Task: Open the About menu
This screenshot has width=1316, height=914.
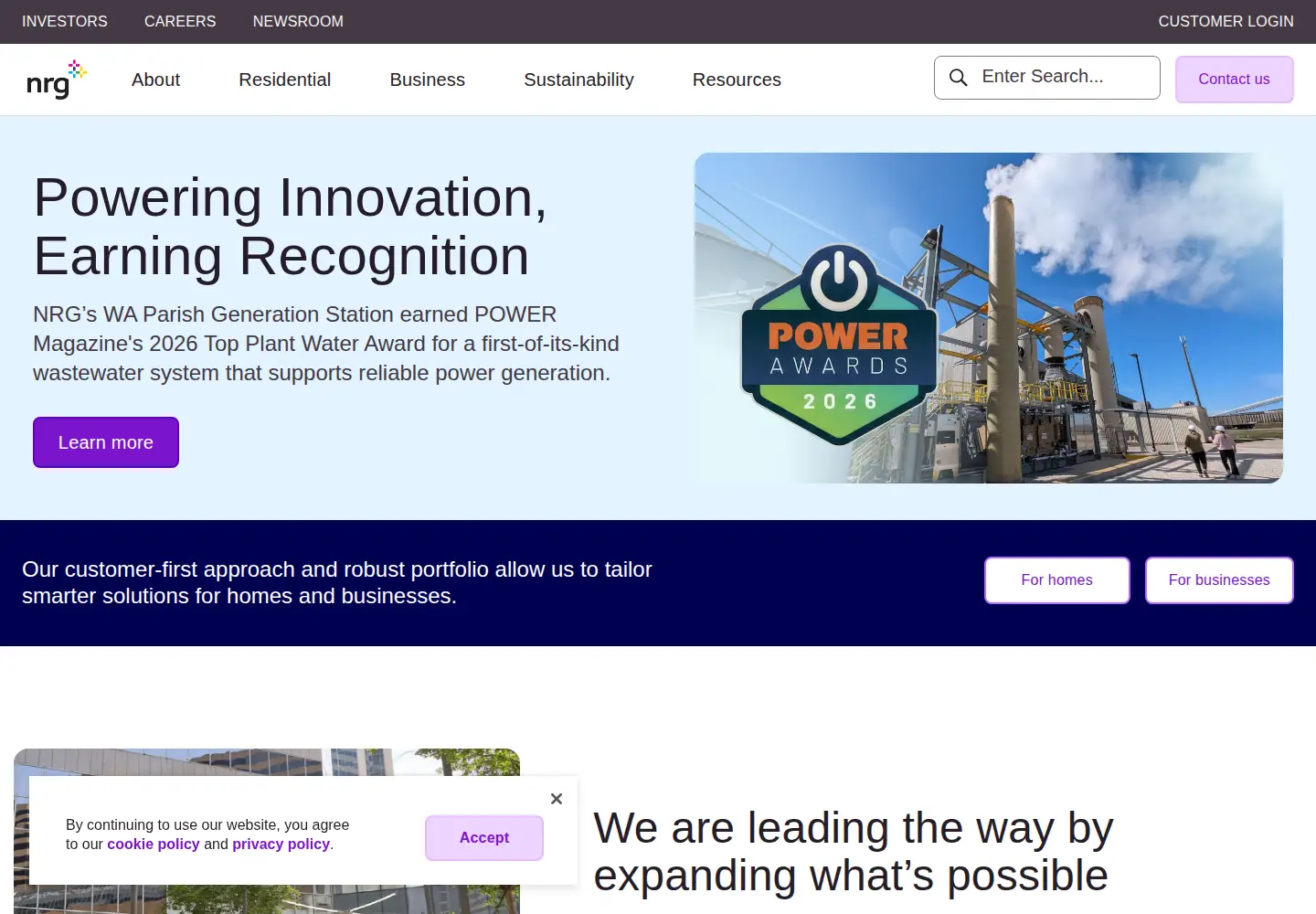Action: click(x=155, y=80)
